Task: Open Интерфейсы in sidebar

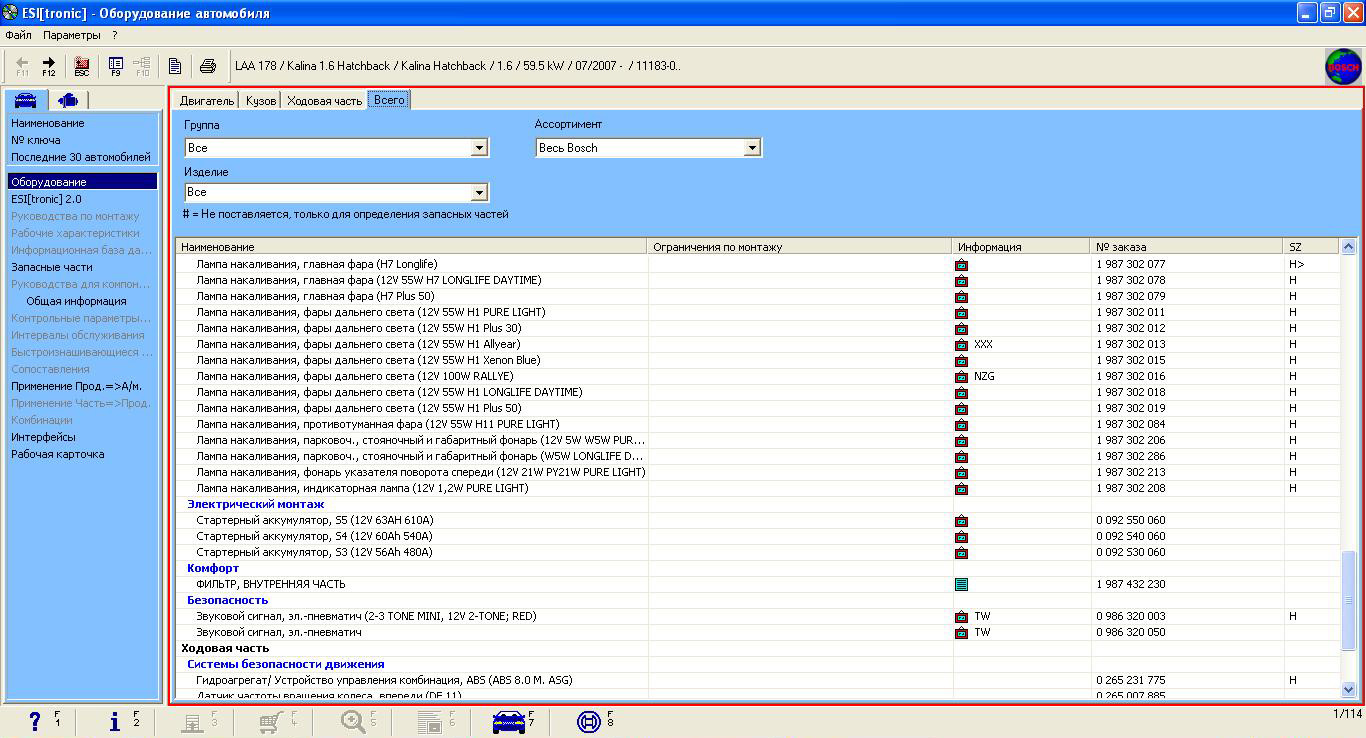Action: (43, 437)
